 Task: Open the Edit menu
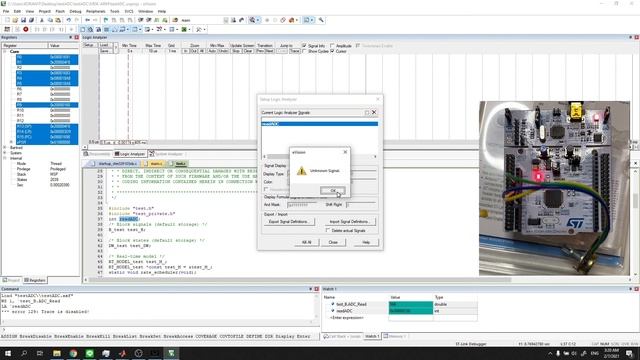click(x=17, y=11)
